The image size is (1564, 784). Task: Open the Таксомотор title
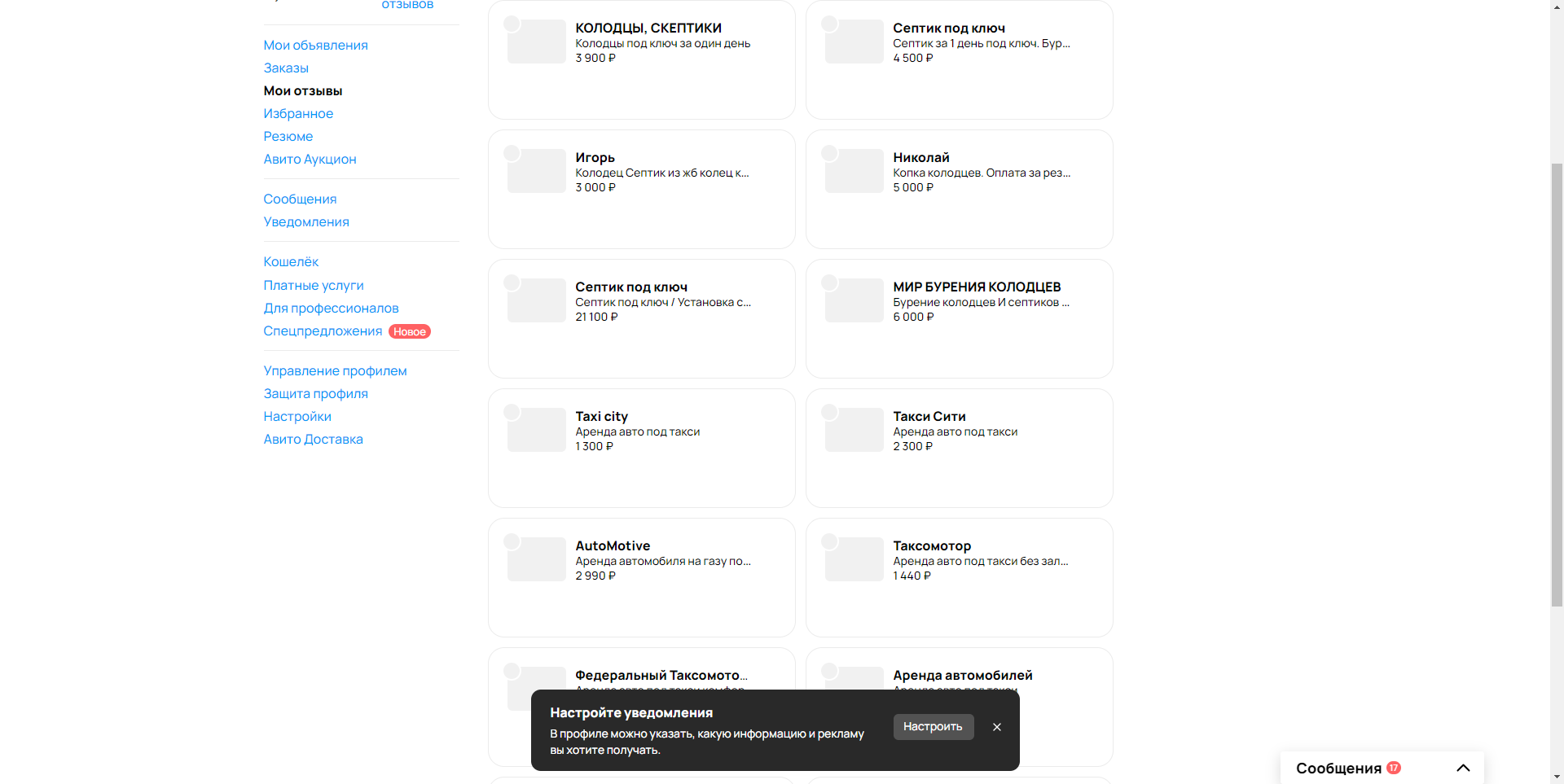pos(932,546)
